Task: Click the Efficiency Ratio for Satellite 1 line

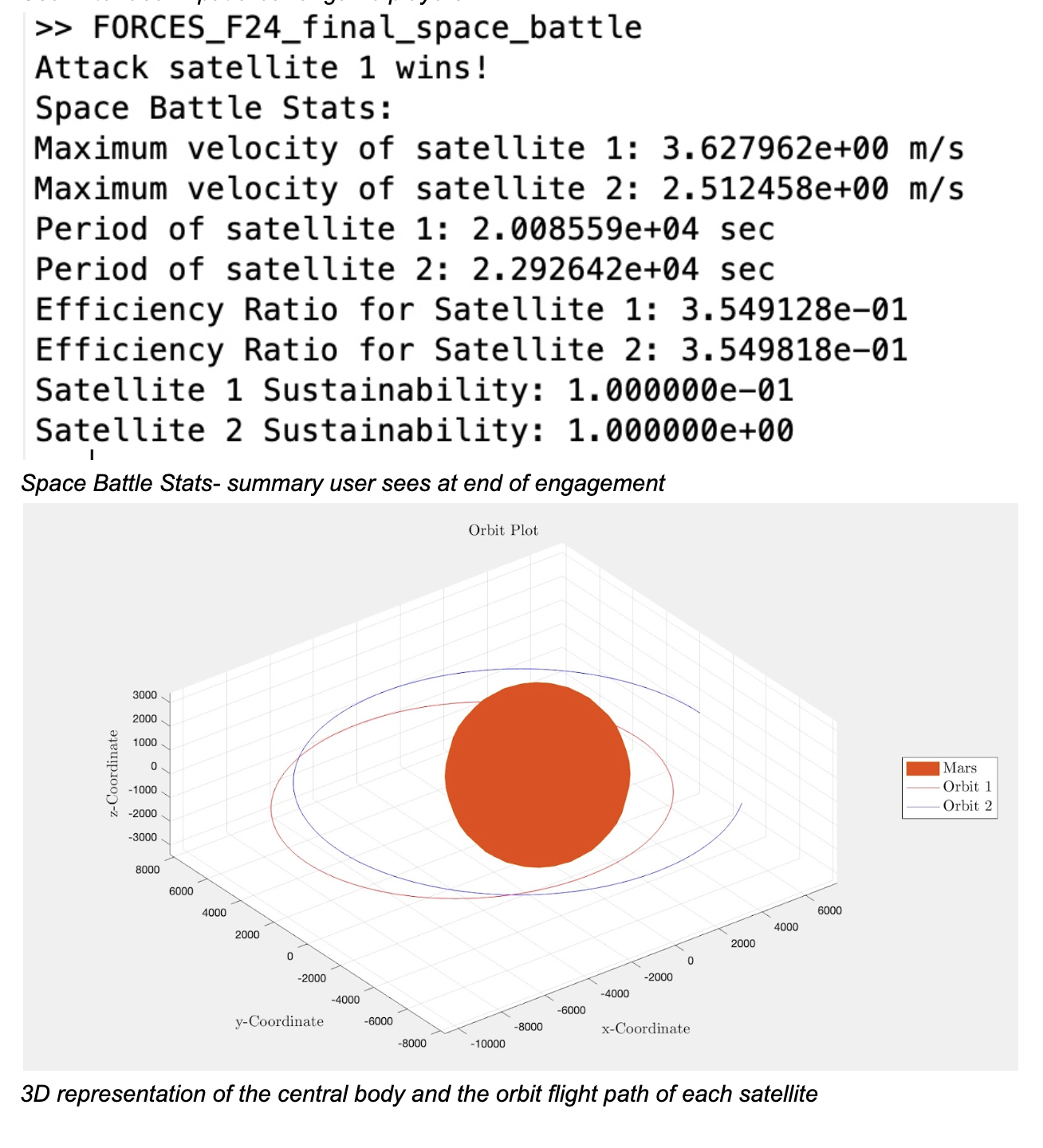Action: pos(471,310)
